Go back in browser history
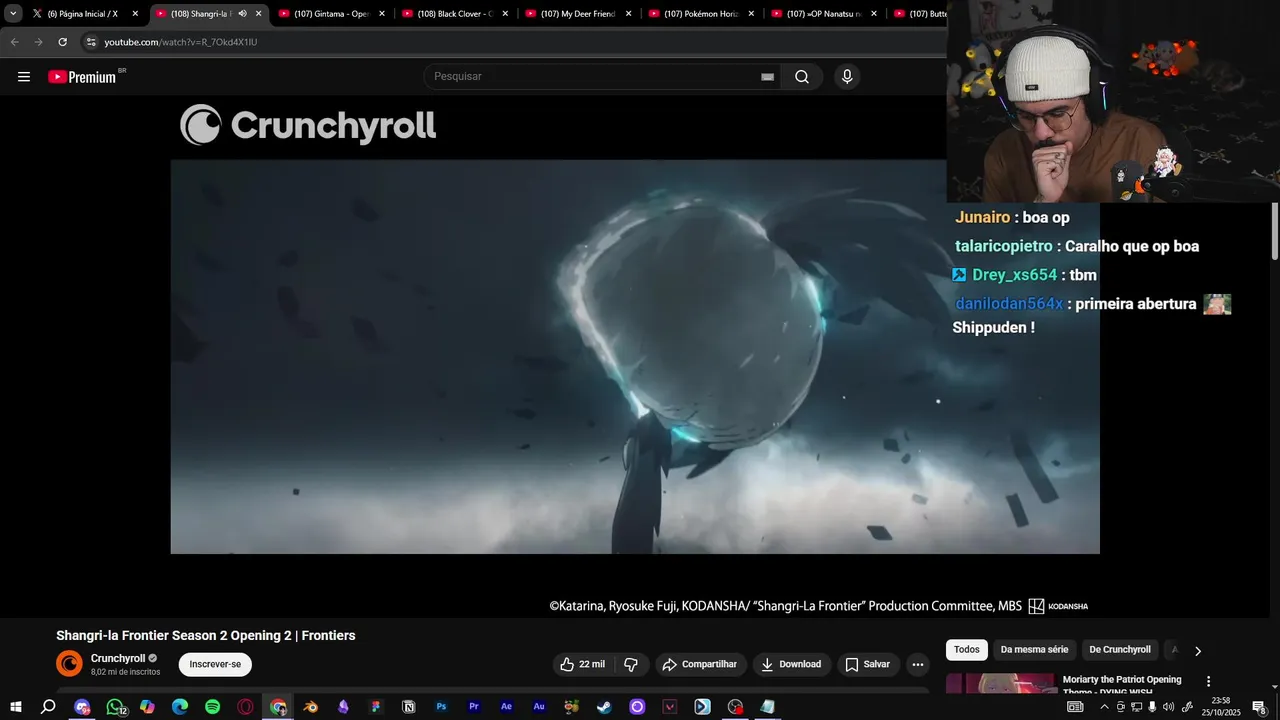 15,42
